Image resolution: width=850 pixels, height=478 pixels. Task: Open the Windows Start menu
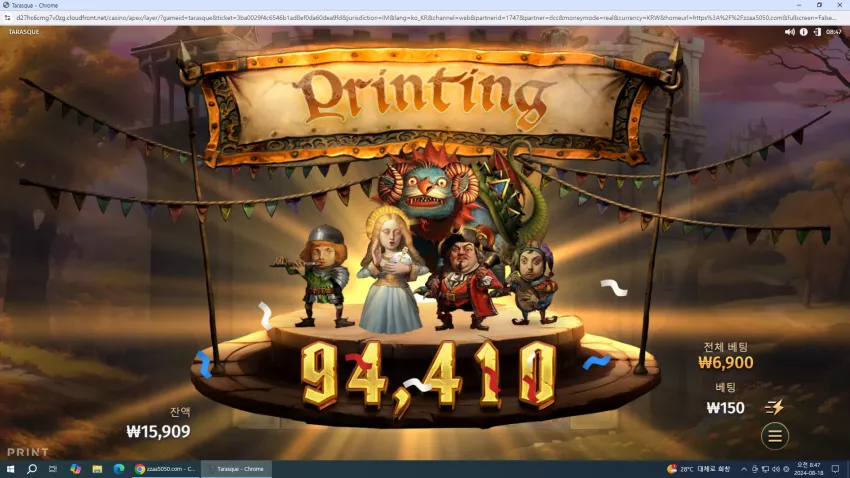click(x=10, y=469)
